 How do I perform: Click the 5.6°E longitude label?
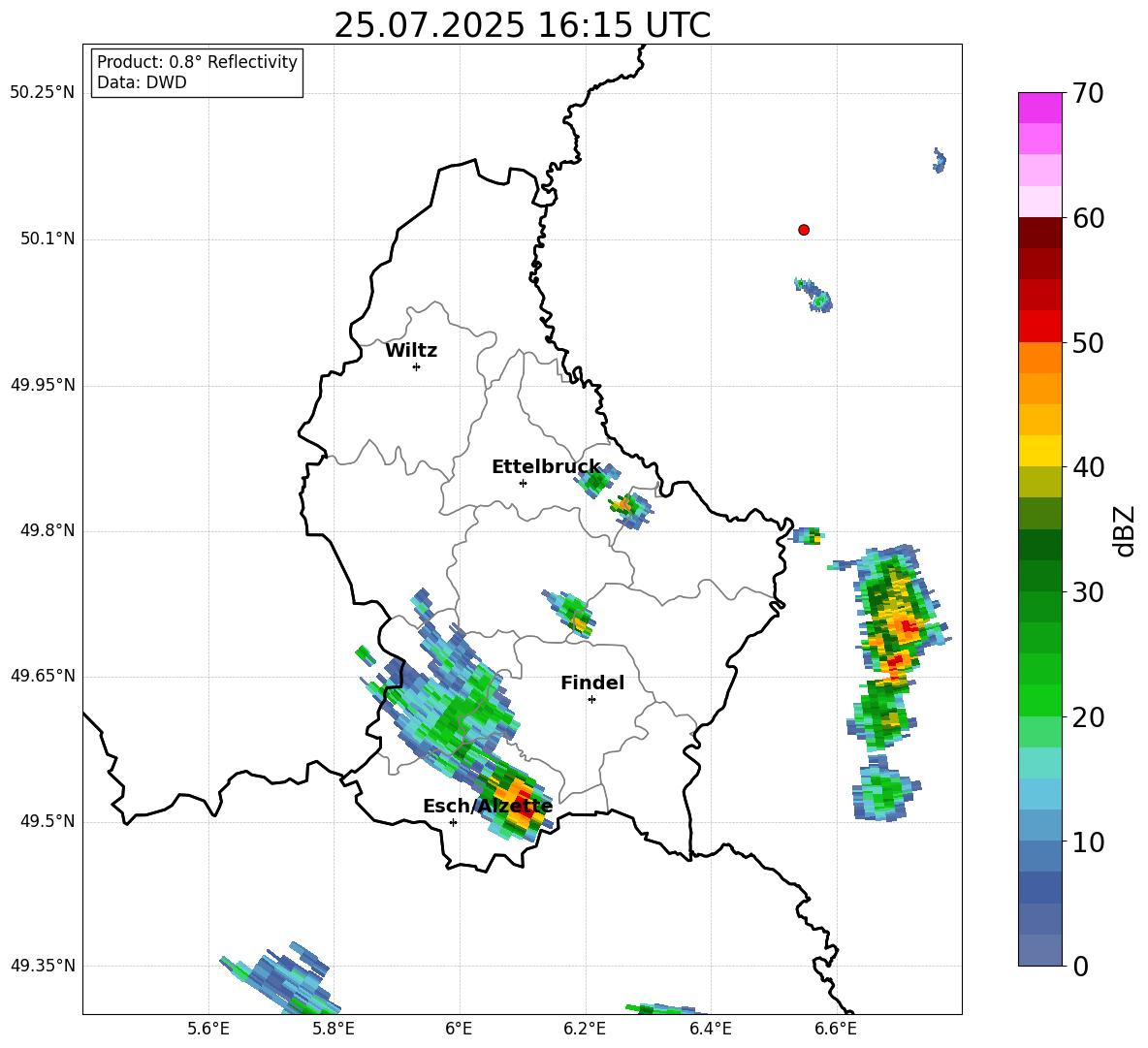pyautogui.click(x=208, y=1029)
